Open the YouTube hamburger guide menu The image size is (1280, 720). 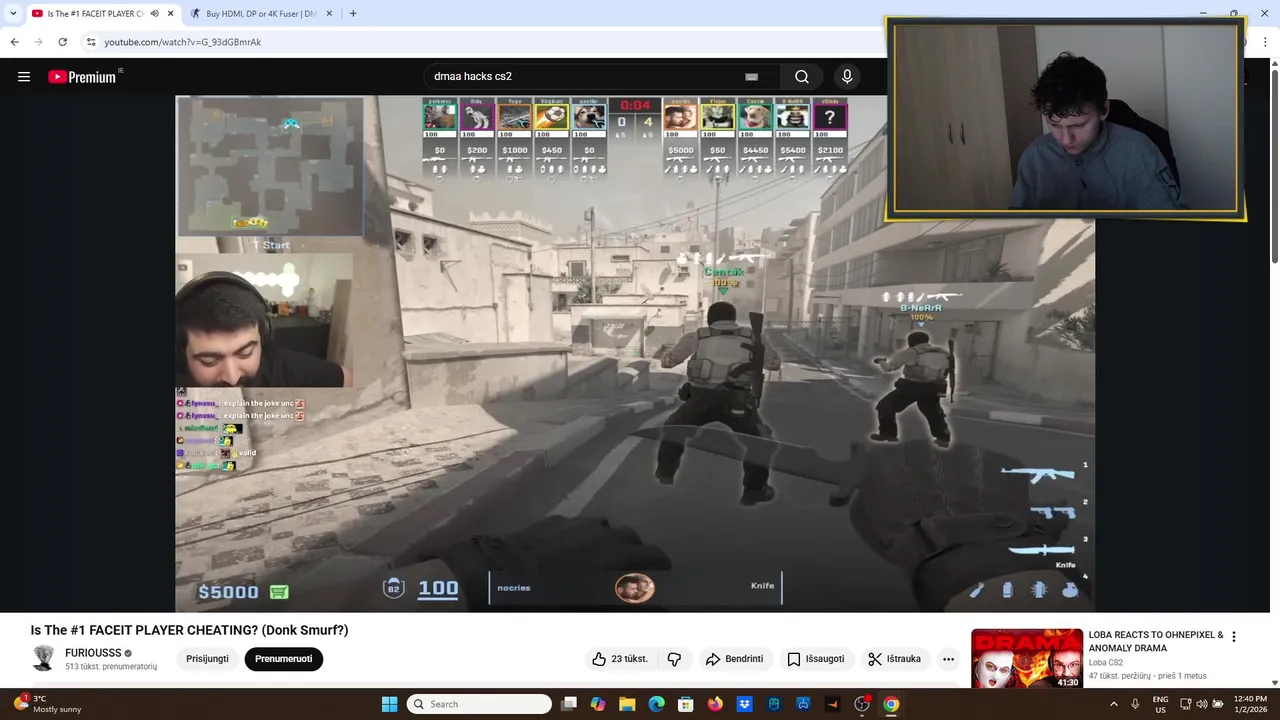point(24,77)
